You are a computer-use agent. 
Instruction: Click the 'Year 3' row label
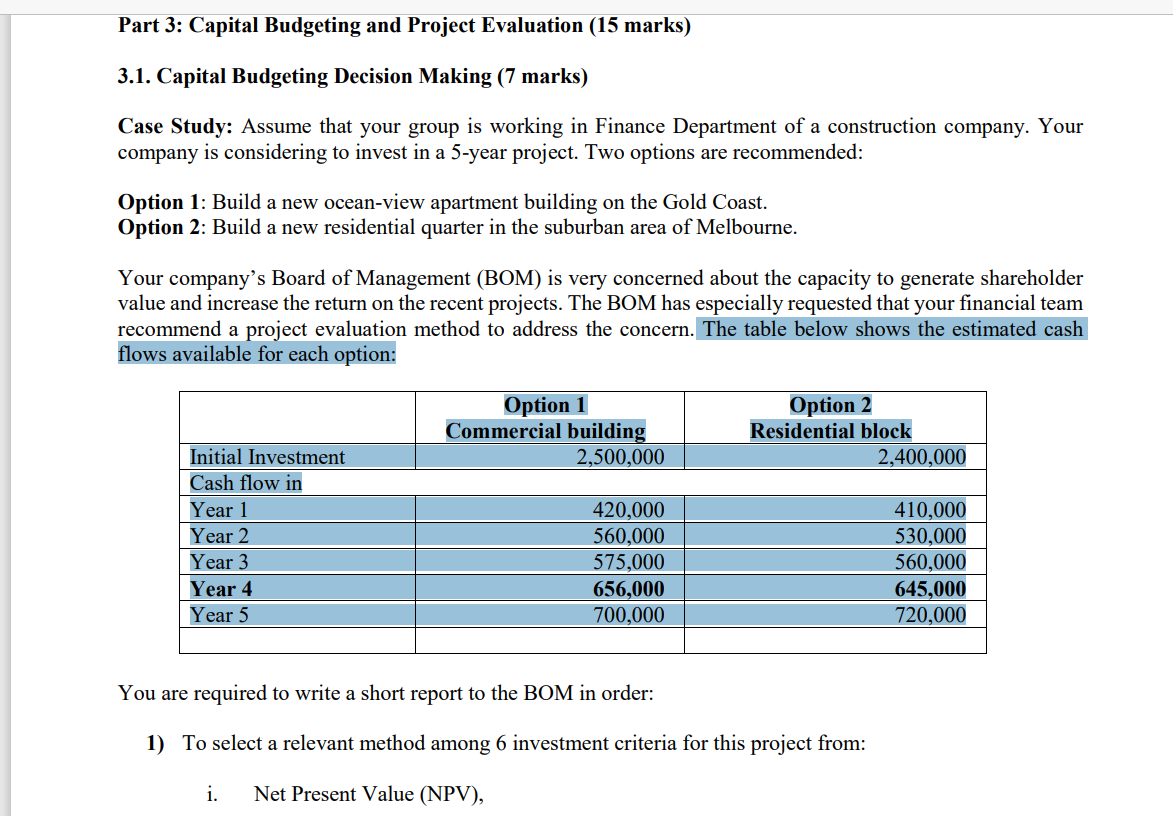[x=219, y=562]
